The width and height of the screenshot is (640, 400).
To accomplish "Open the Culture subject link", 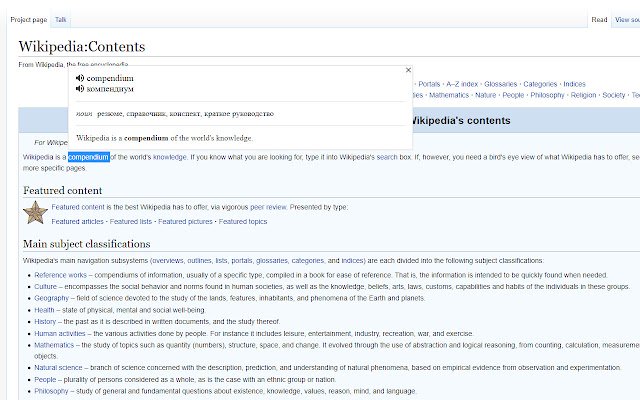I will click(45, 287).
